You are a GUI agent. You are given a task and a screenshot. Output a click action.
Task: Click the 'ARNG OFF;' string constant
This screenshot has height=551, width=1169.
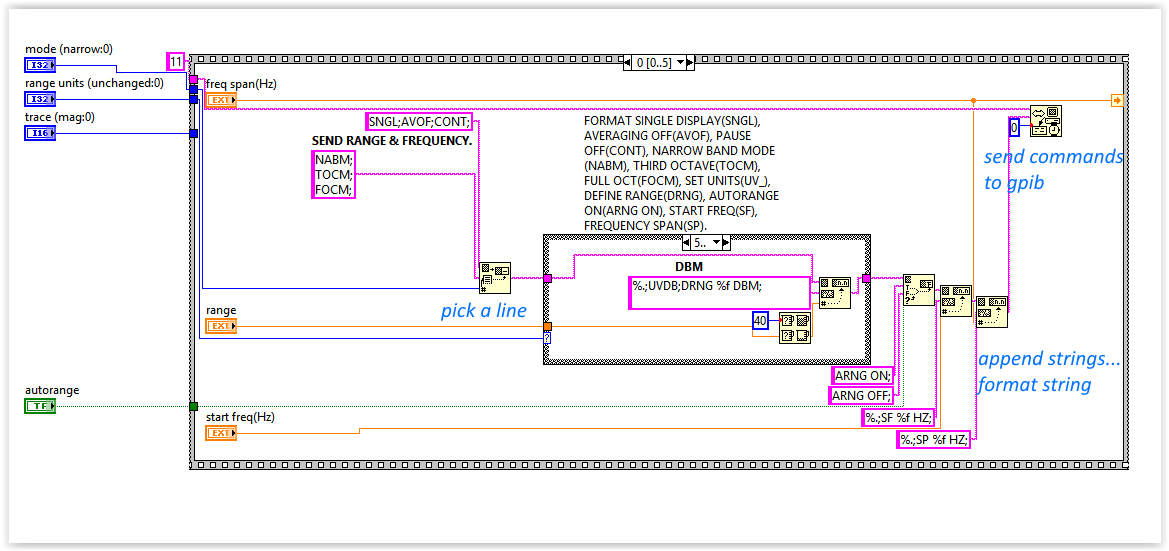tap(862, 395)
